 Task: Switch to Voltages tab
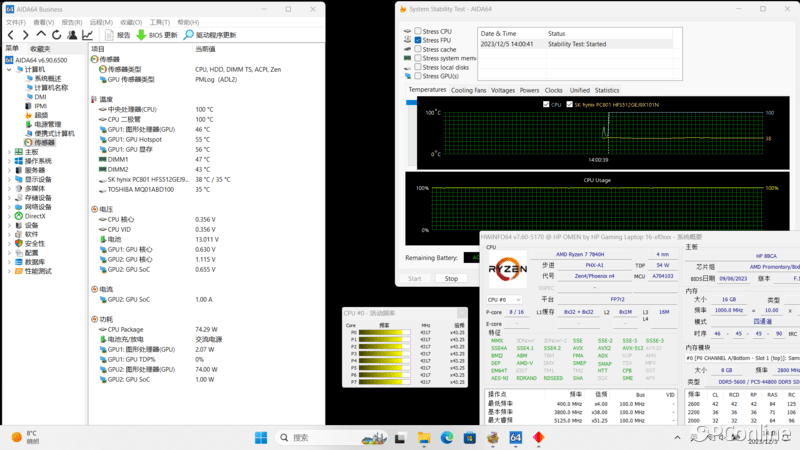[503, 90]
